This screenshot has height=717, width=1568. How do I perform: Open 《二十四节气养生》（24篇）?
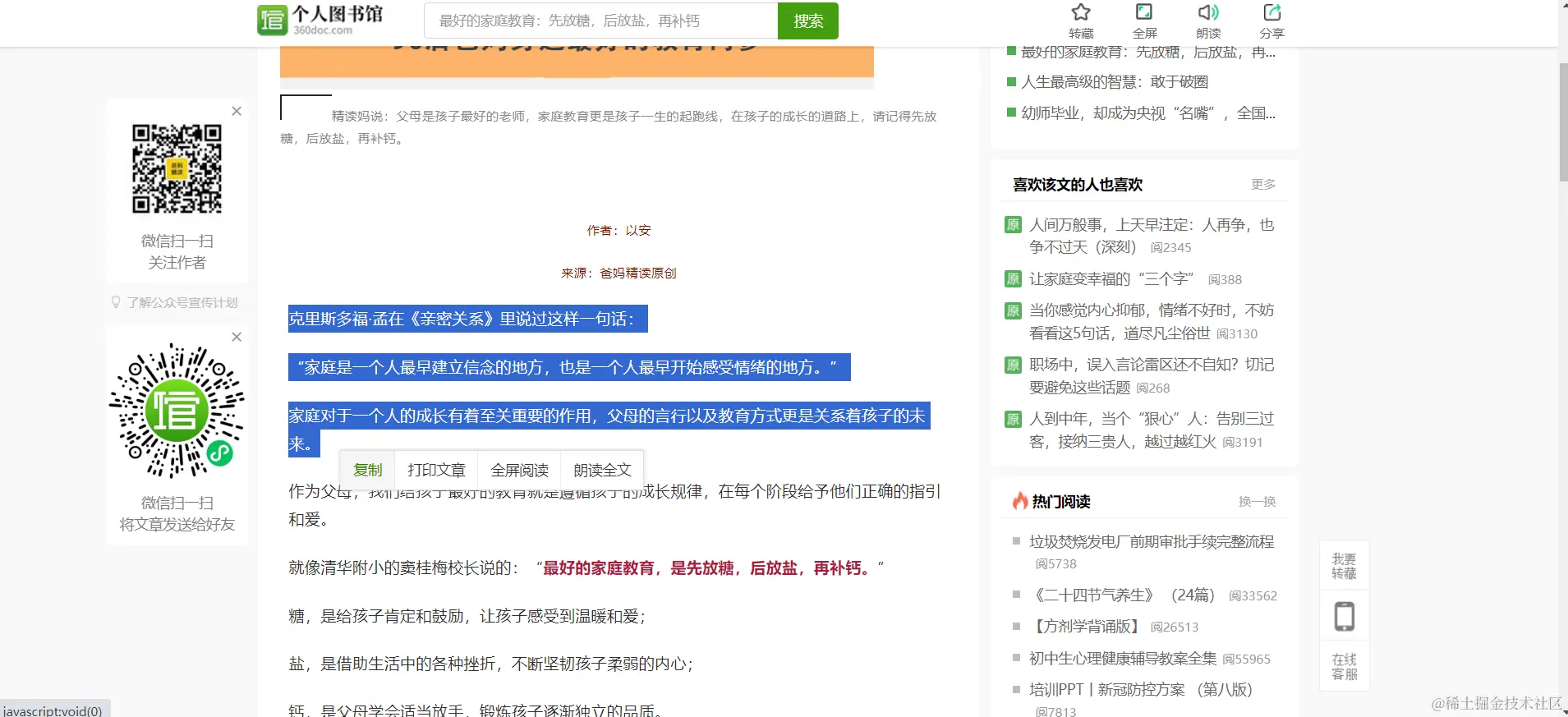click(1124, 595)
